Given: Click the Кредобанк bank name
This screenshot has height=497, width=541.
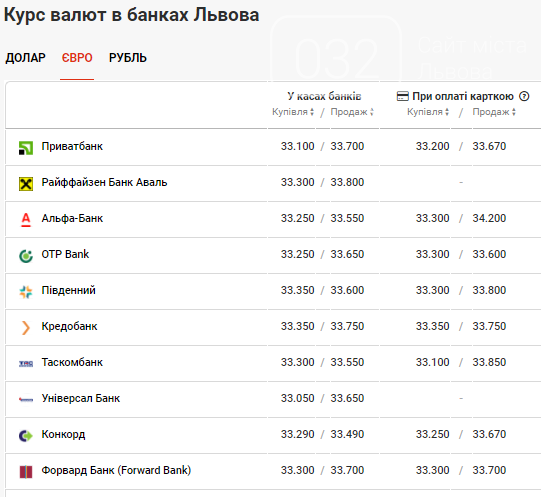Looking at the screenshot, I should pos(69,326).
